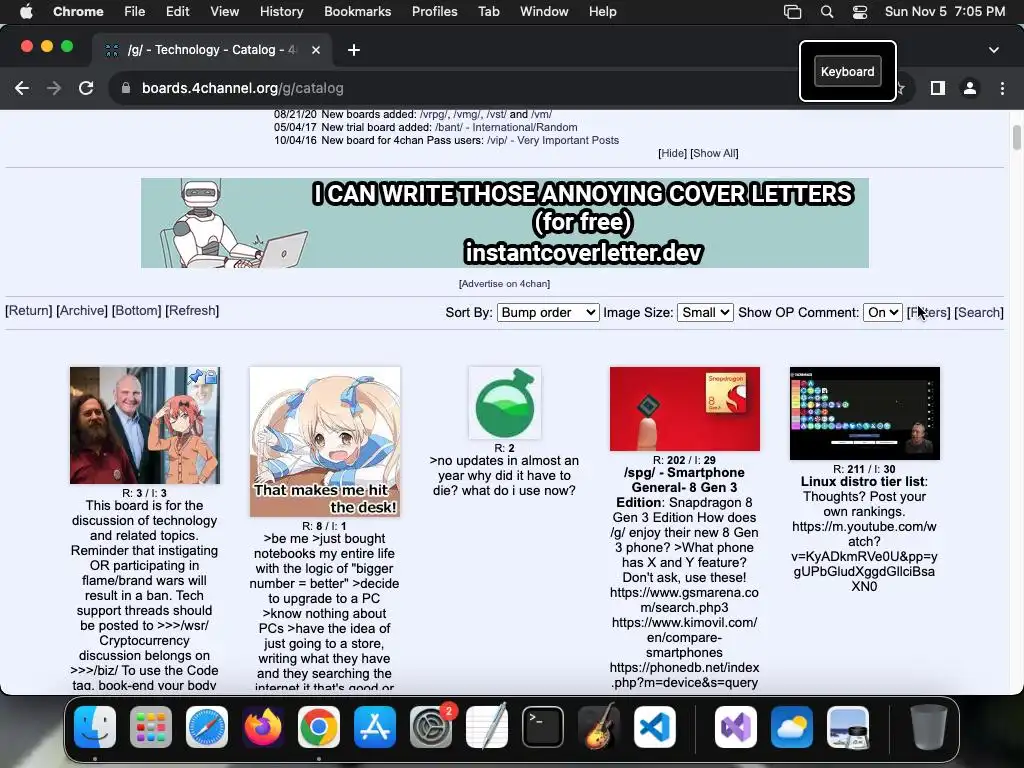The height and width of the screenshot is (768, 1024).
Task: Open System Settings from the dock
Action: (431, 727)
